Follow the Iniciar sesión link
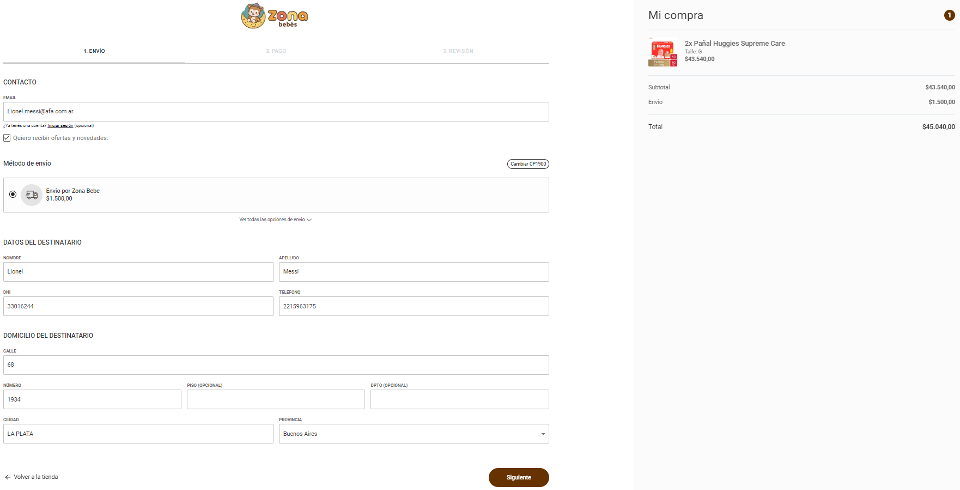960x490 pixels. [61, 126]
